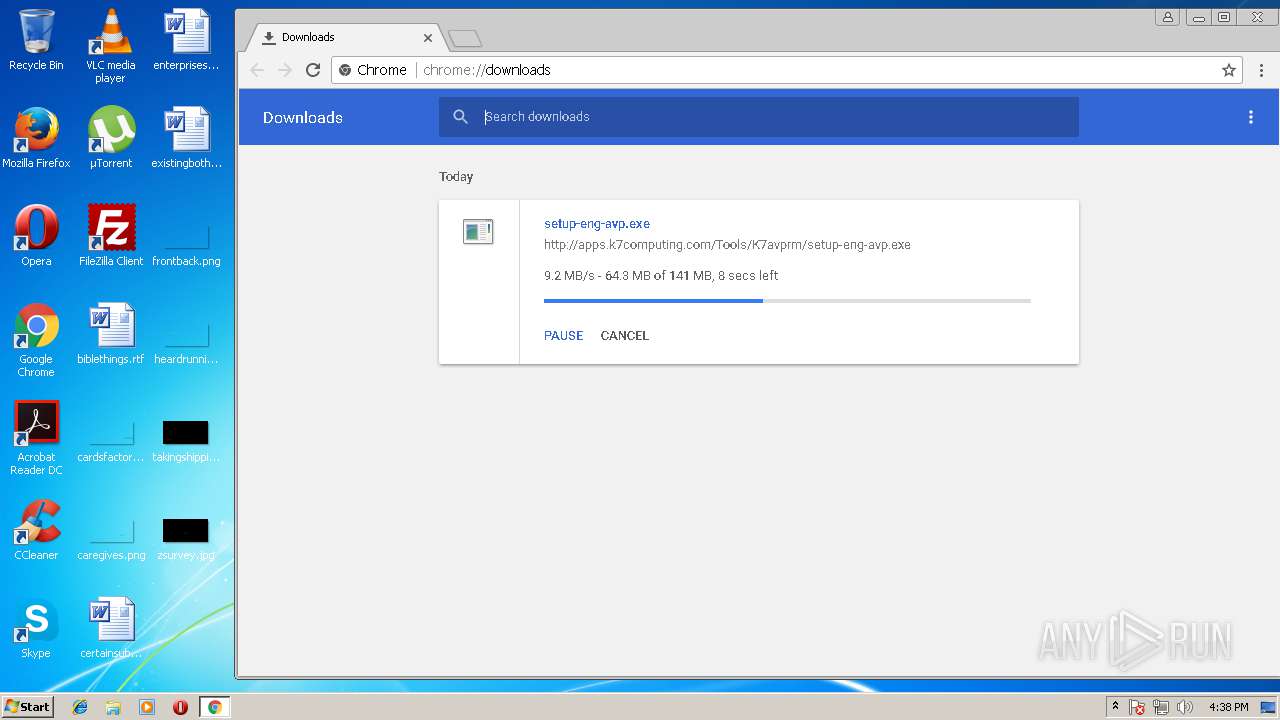
Task: Open Windows Media Player from the taskbar
Action: tap(147, 707)
